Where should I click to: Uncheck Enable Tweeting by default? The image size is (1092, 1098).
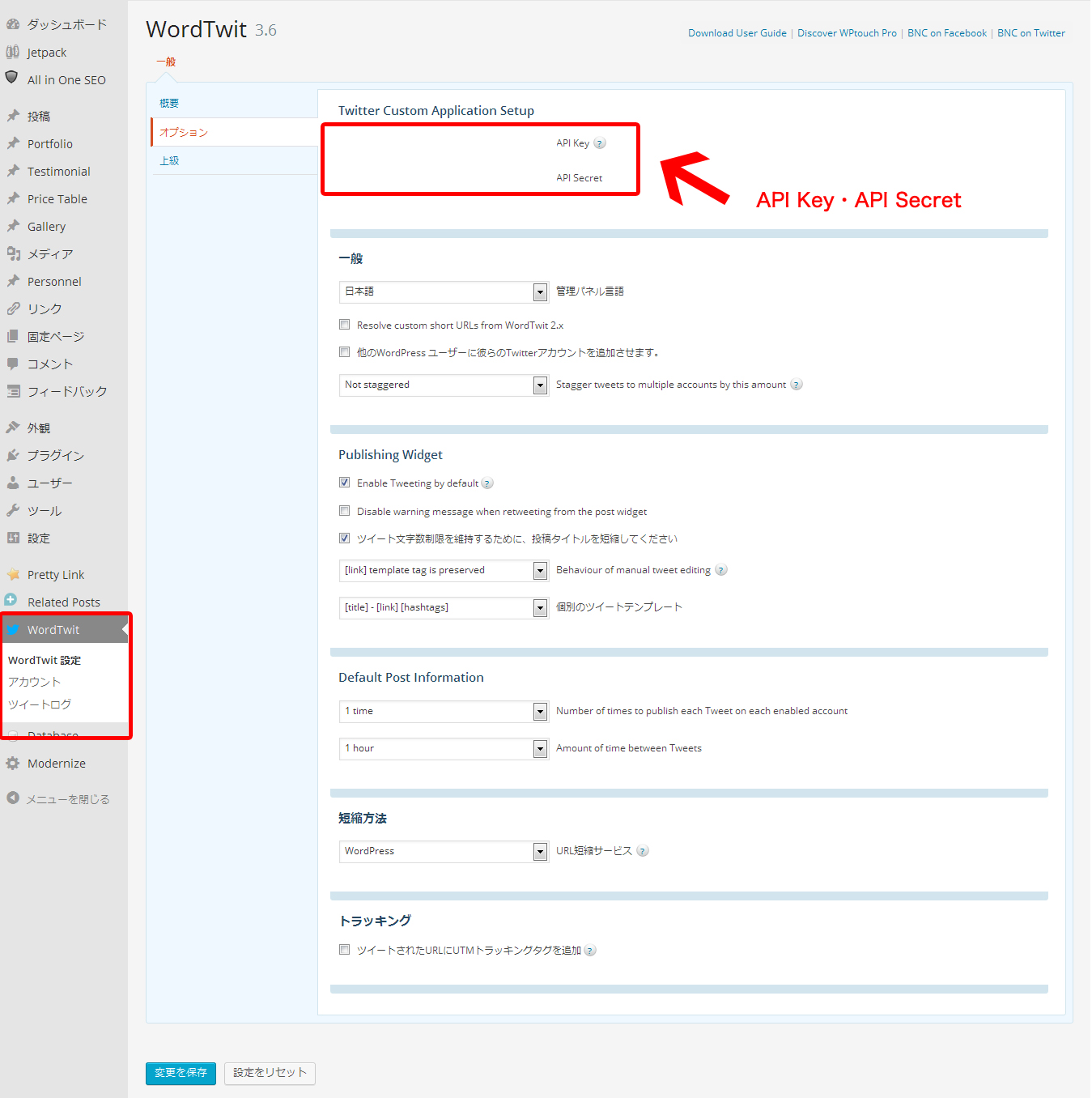pyautogui.click(x=344, y=483)
